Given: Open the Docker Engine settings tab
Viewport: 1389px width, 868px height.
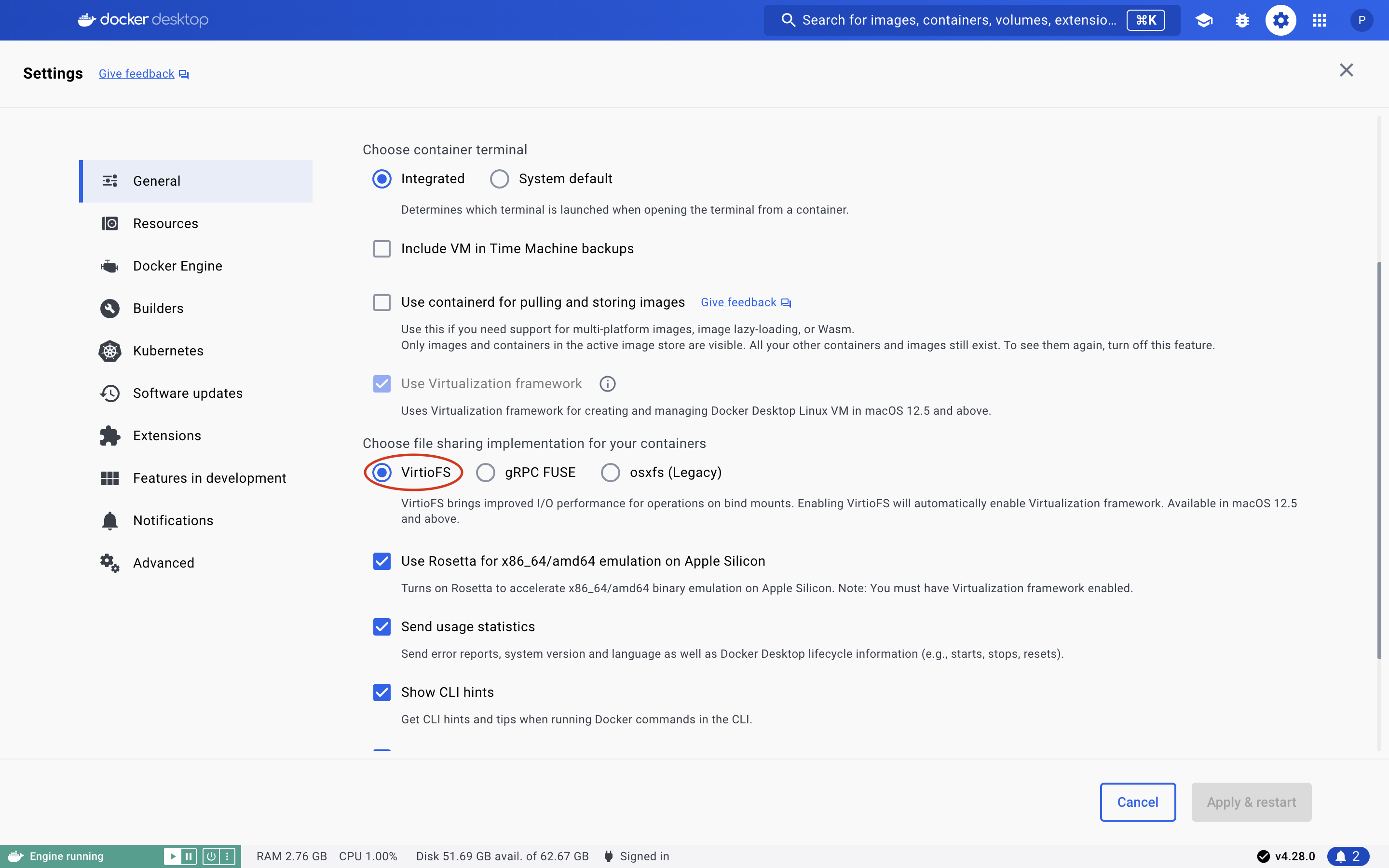Looking at the screenshot, I should coord(196,266).
